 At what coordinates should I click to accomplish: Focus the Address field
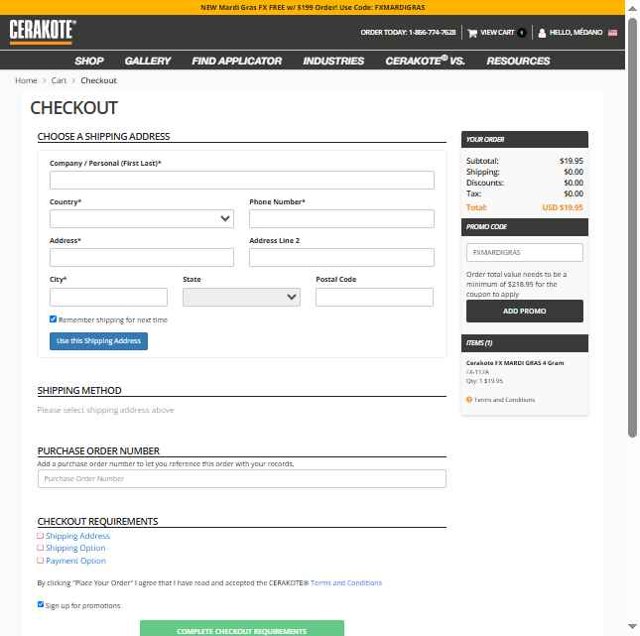tap(142, 258)
